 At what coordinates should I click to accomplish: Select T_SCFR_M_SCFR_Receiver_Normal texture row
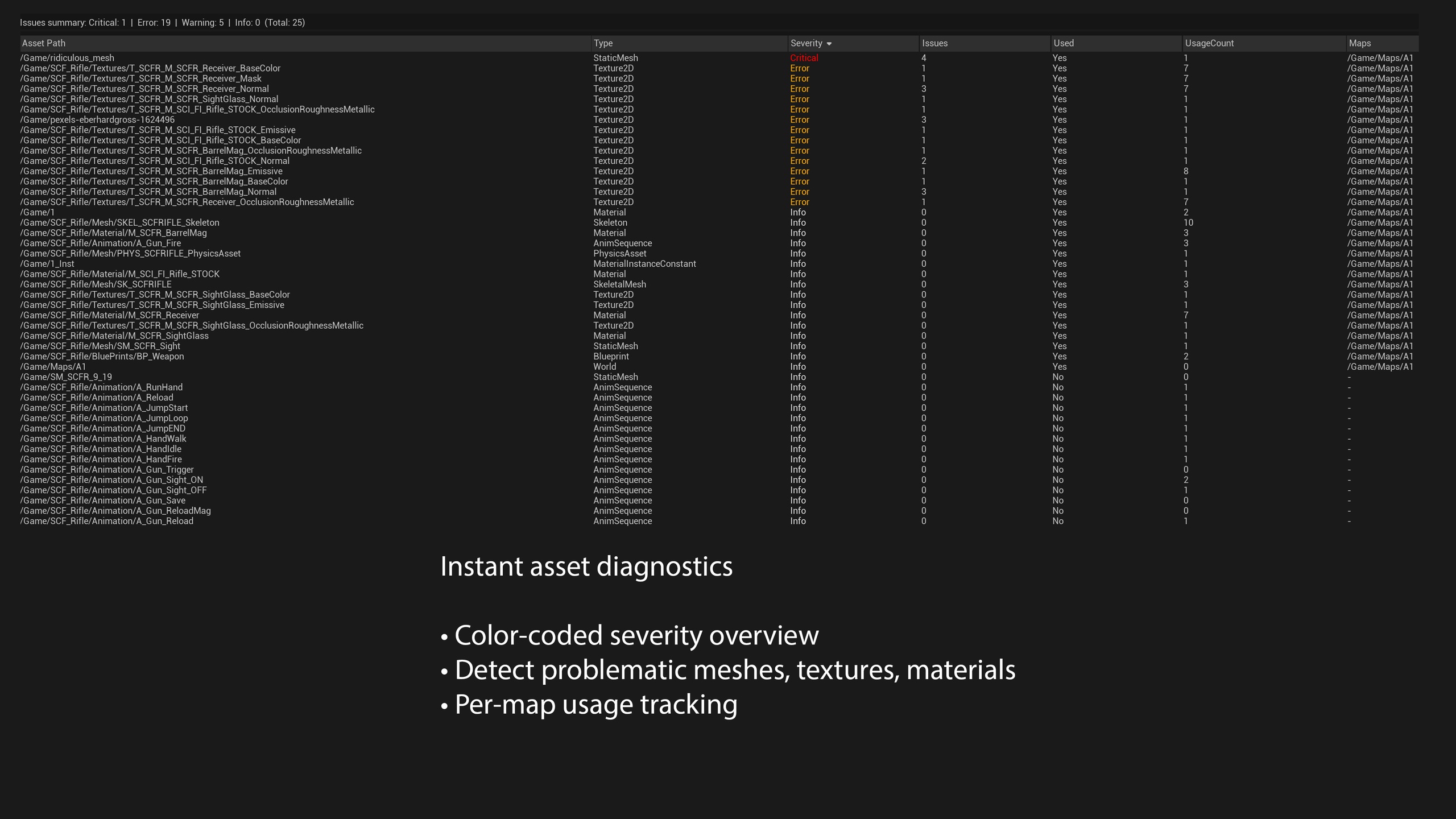coord(719,89)
